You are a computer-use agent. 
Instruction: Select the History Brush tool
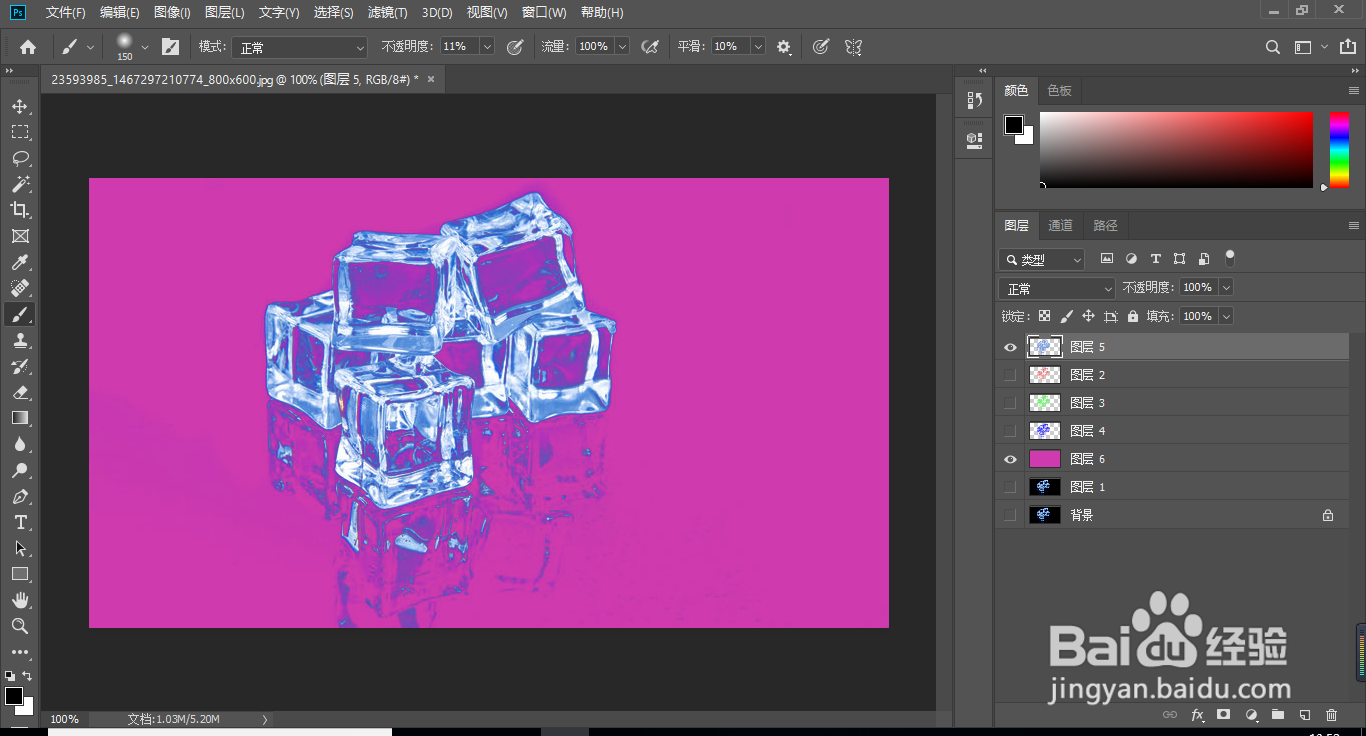pos(20,366)
